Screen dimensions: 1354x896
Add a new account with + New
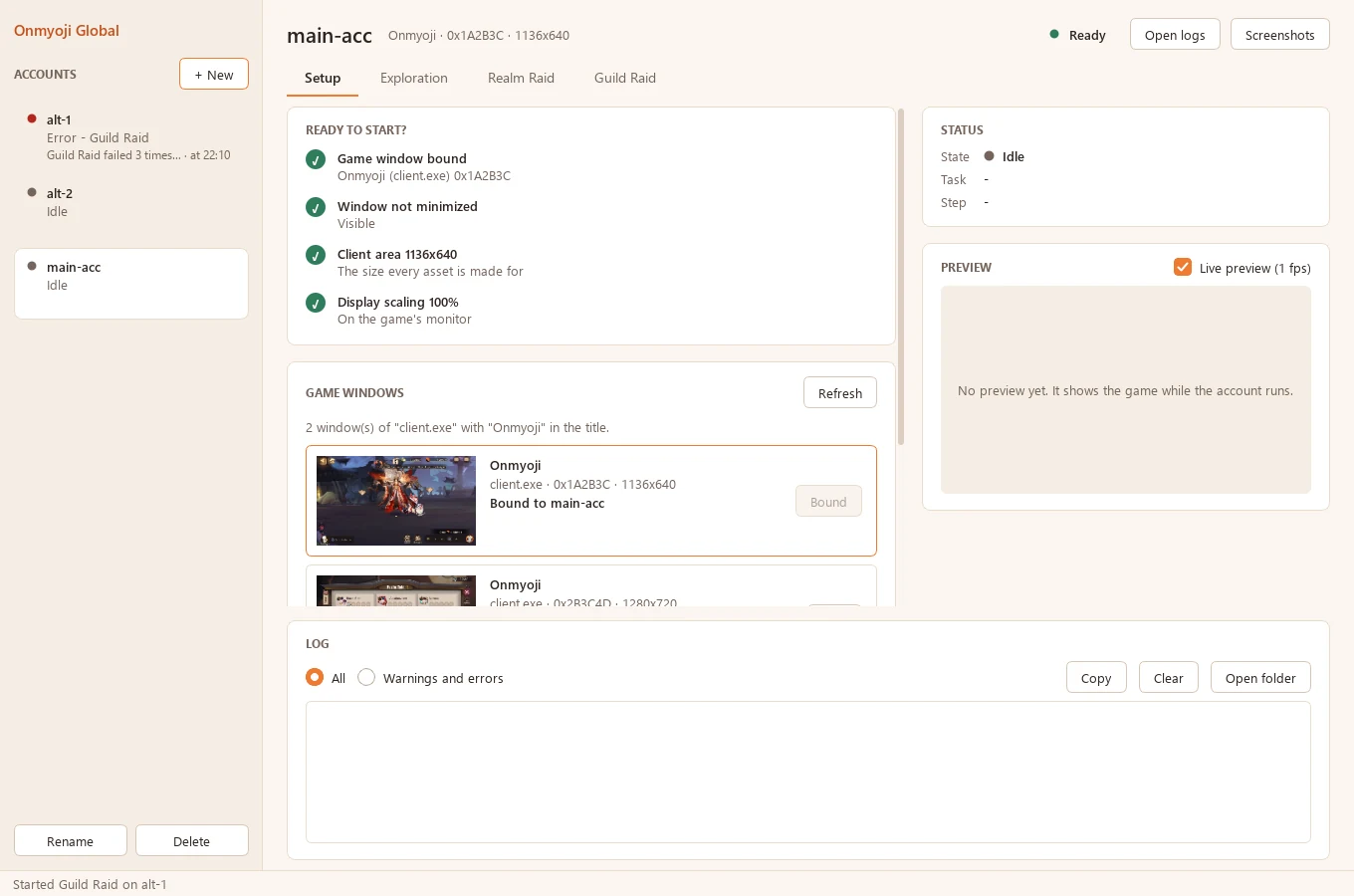tap(214, 74)
